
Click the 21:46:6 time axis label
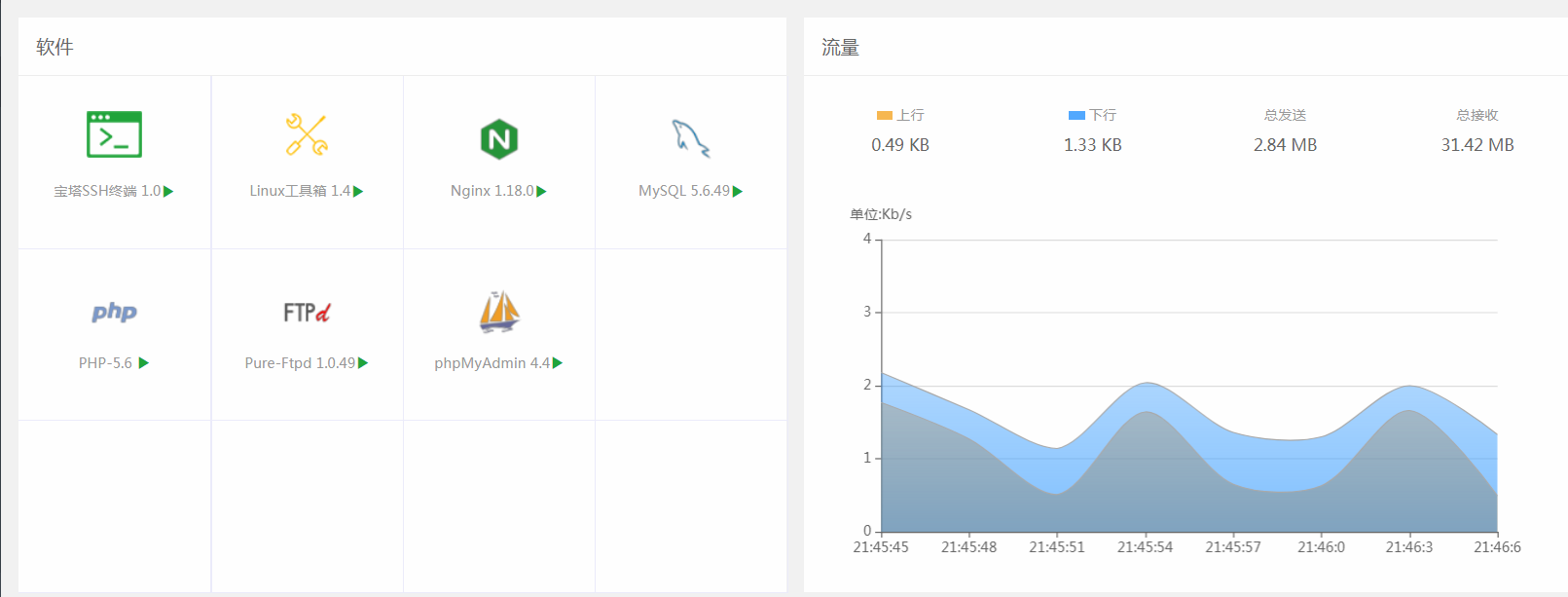(x=1497, y=547)
